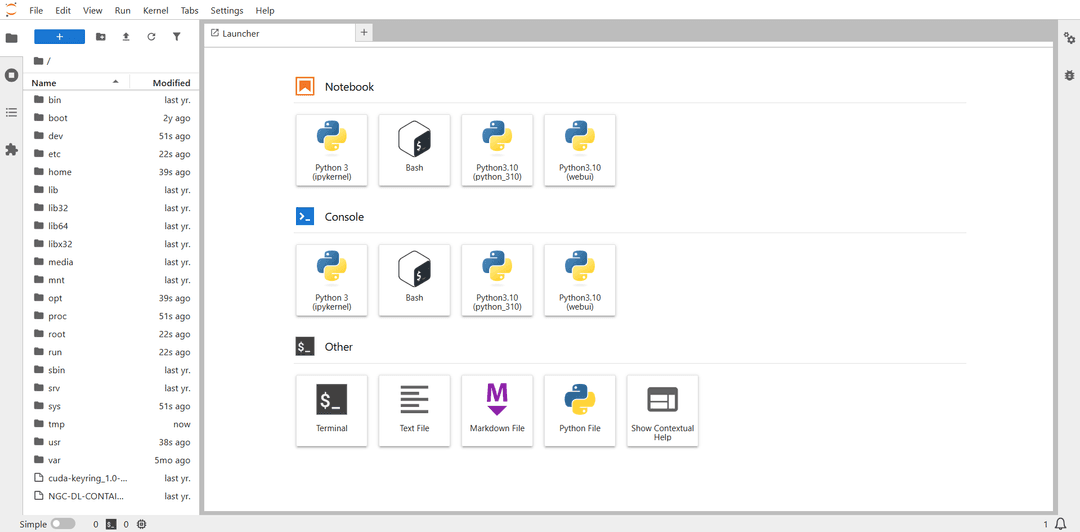Select the libx32 folder
Image resolution: width=1080 pixels, height=532 pixels.
click(x=112, y=244)
